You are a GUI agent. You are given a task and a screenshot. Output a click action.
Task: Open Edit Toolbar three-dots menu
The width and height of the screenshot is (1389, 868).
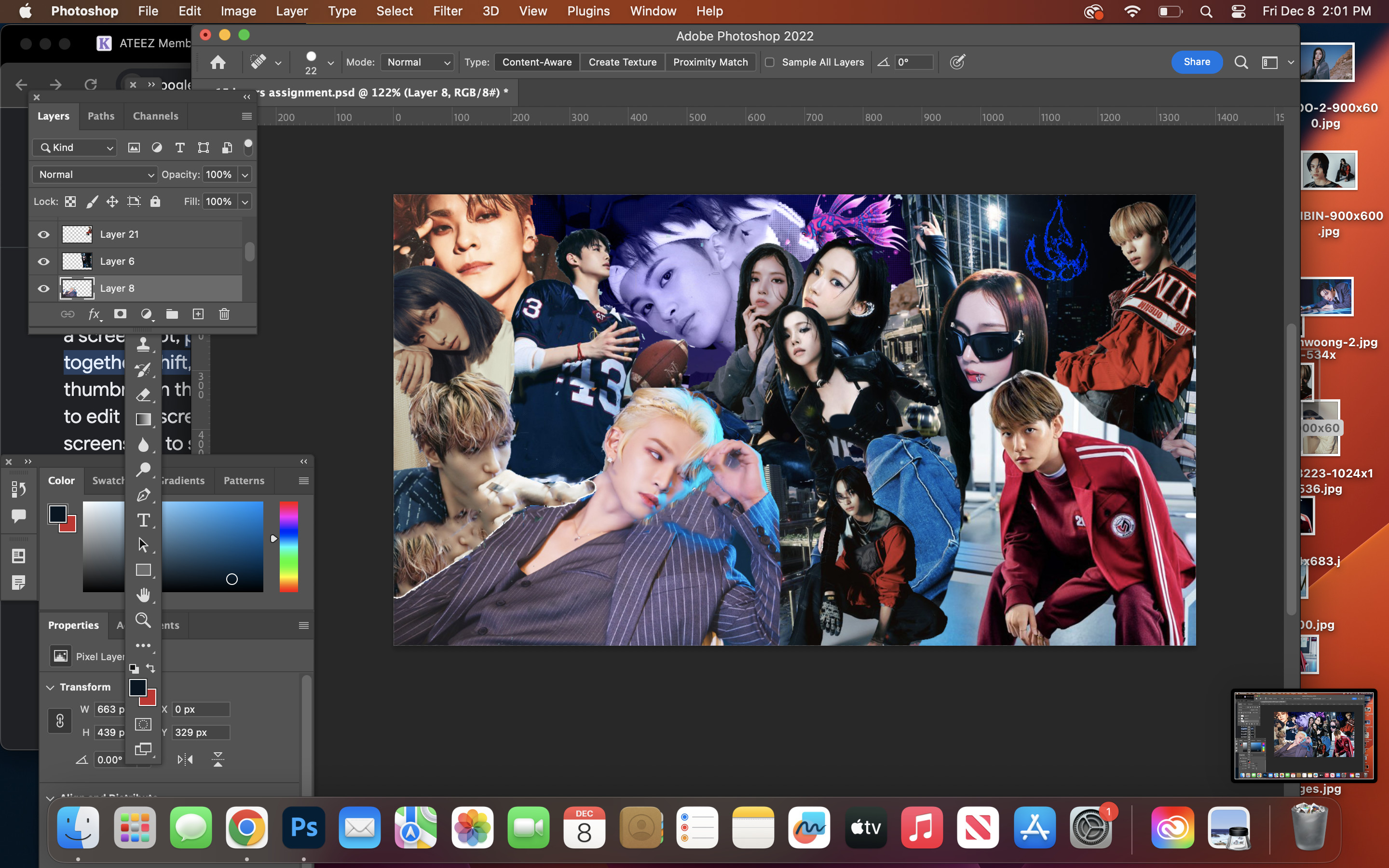[143, 646]
